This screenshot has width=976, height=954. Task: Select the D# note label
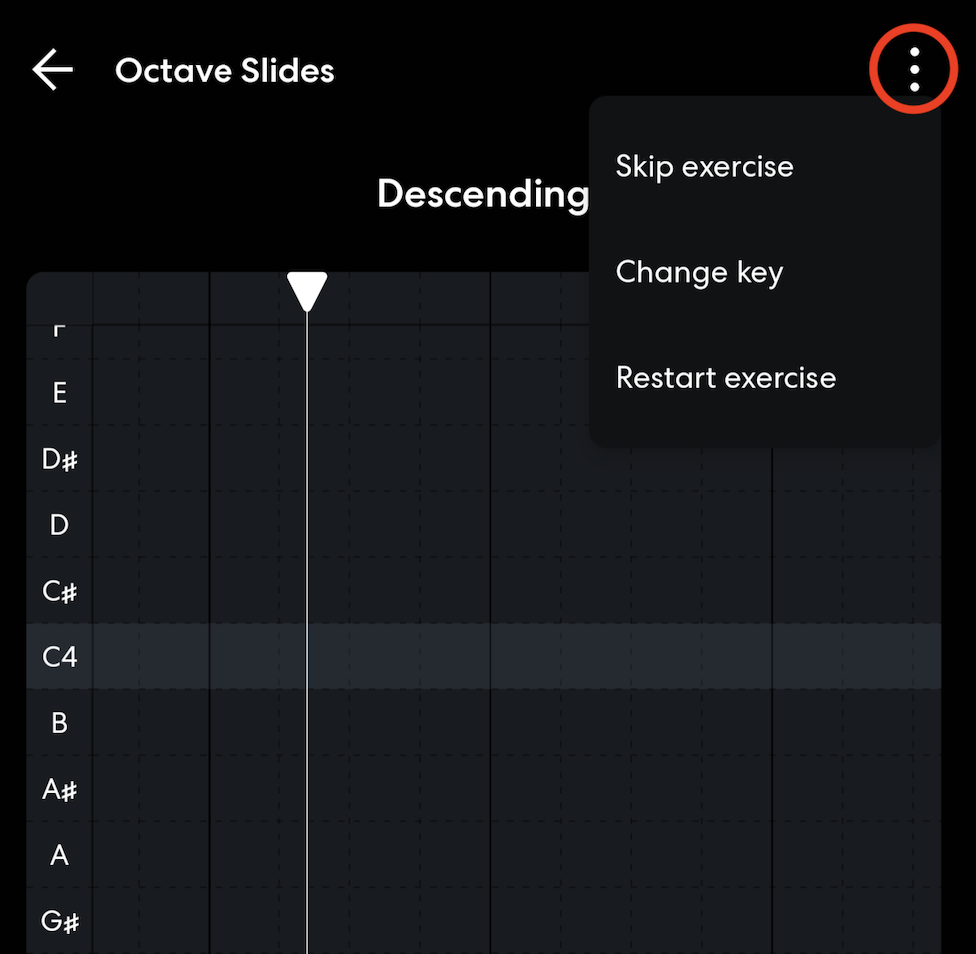(x=59, y=460)
